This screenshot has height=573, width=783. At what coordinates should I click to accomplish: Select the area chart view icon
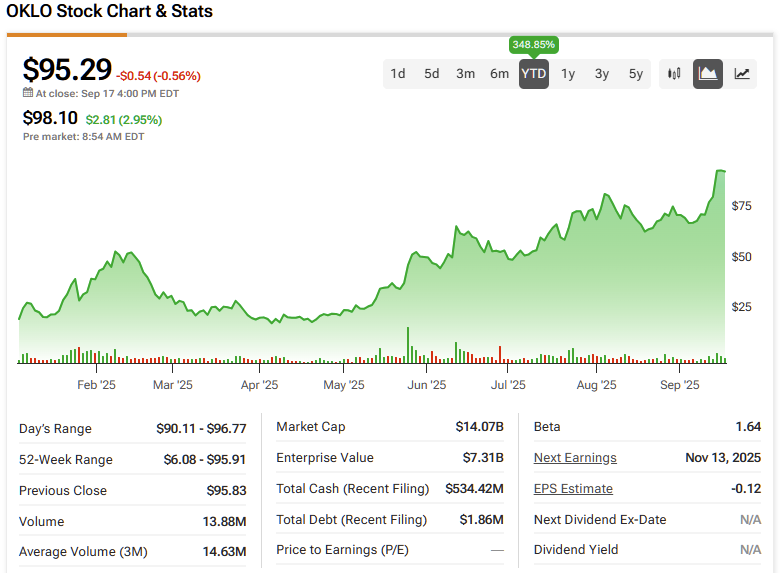click(x=708, y=74)
